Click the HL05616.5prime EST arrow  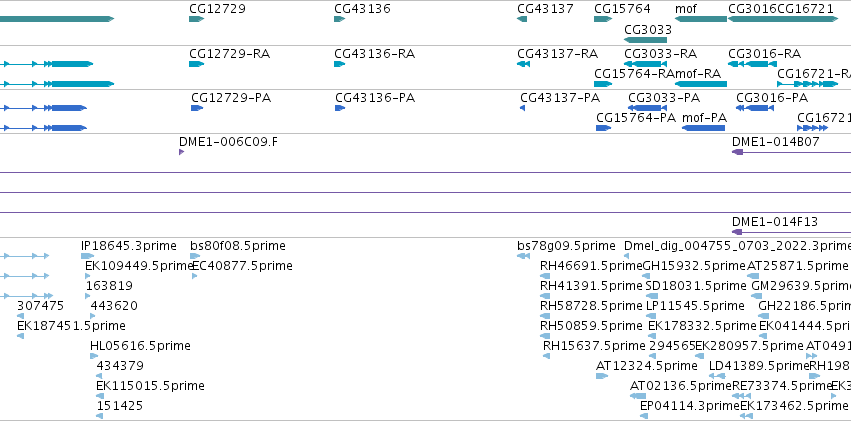pyautogui.click(x=94, y=356)
